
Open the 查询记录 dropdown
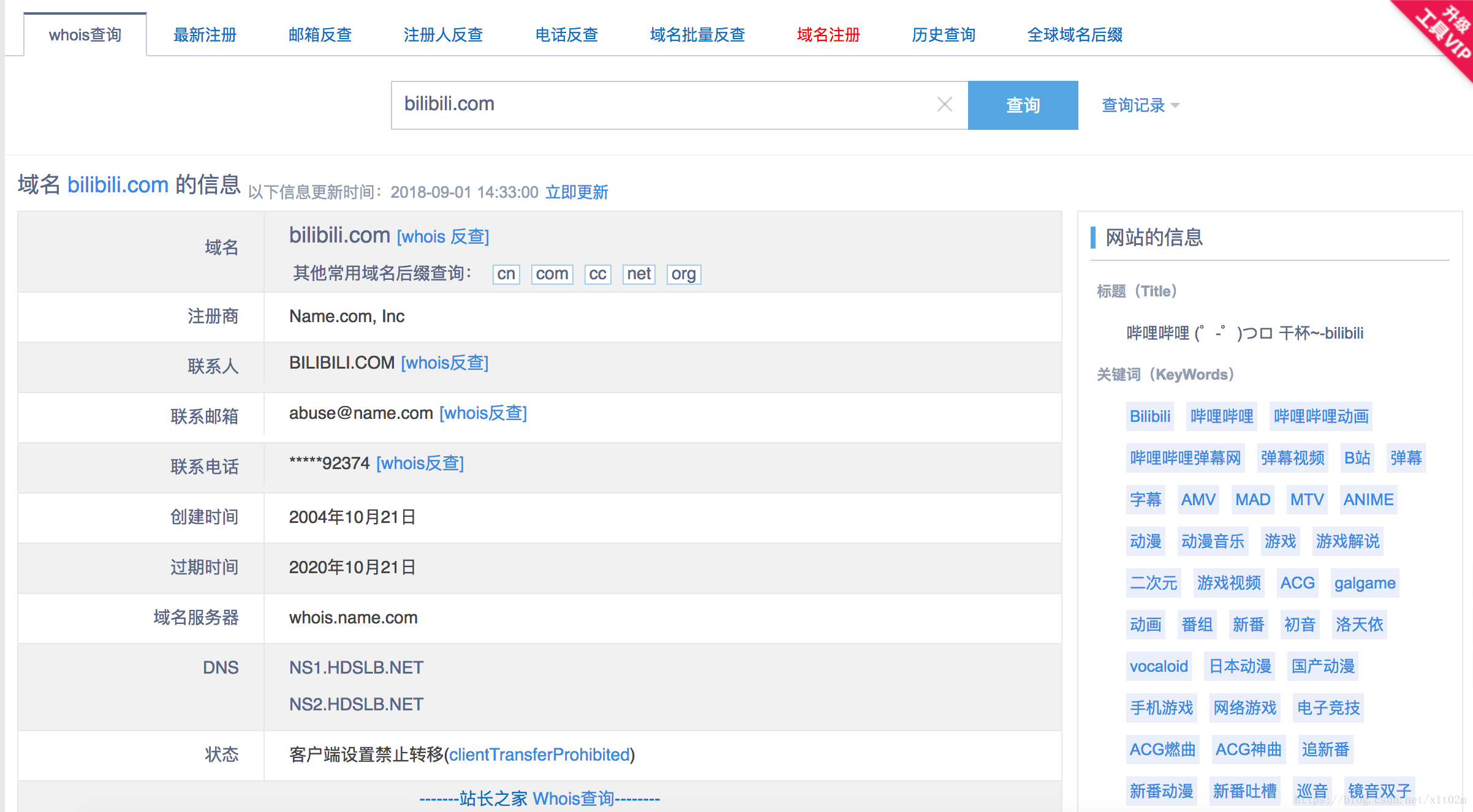[1140, 105]
